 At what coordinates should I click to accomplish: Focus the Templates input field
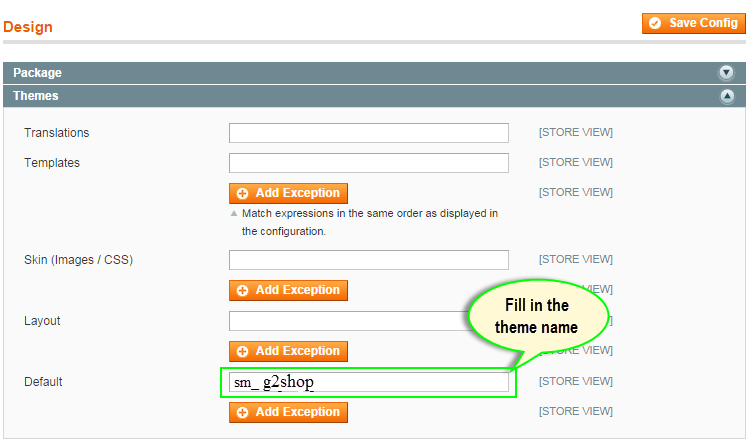(369, 163)
